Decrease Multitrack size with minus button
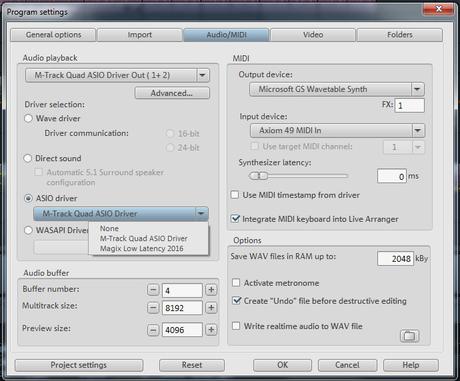 (x=153, y=307)
